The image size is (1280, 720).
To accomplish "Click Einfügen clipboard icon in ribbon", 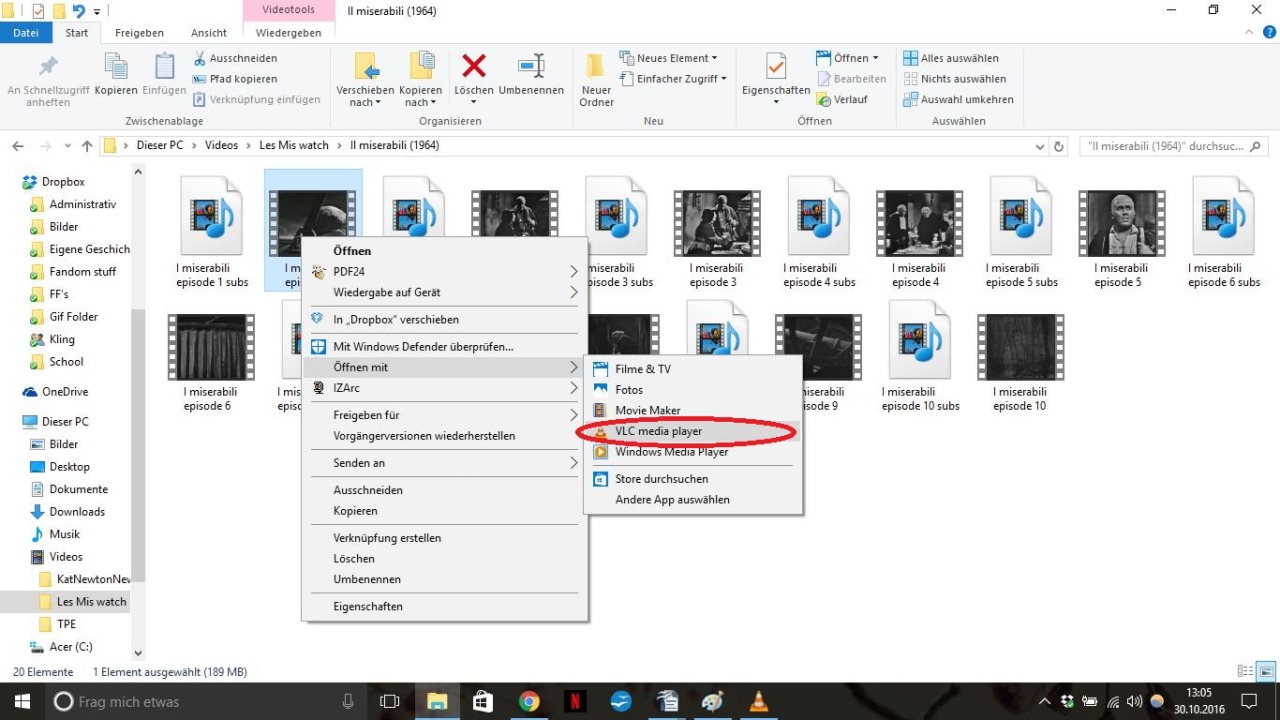I will [164, 67].
